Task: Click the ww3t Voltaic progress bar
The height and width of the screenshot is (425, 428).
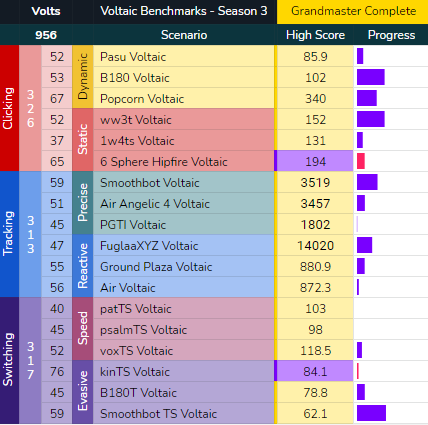Action: pos(371,119)
